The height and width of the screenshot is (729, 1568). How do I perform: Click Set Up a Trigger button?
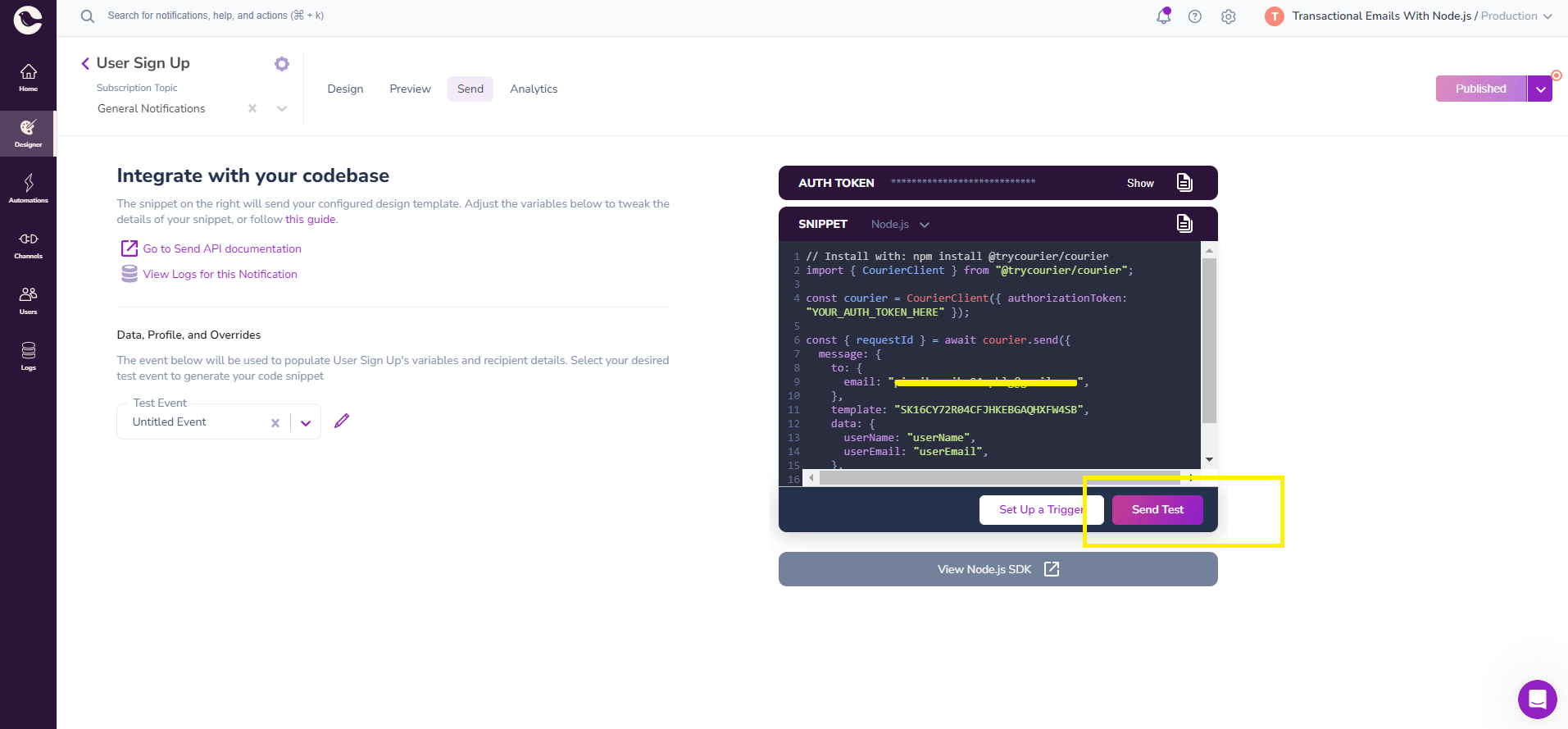tap(1041, 509)
